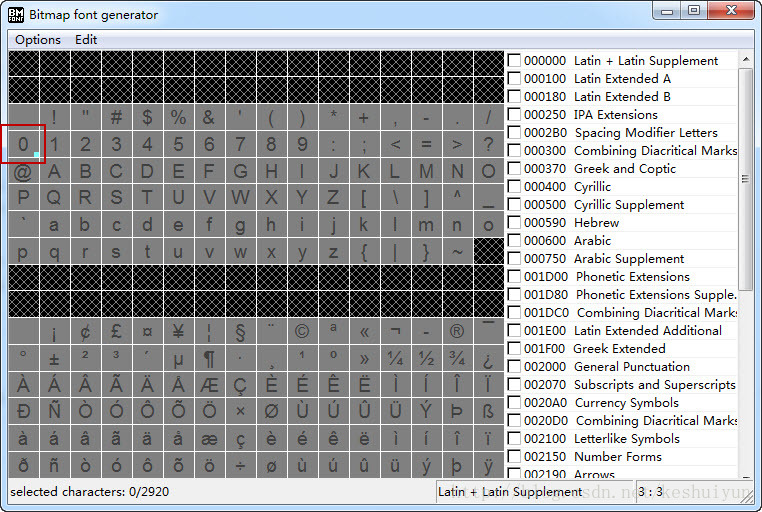The image size is (762, 512).
Task: Click the scroll up arrow of the list
Action: [745, 59]
